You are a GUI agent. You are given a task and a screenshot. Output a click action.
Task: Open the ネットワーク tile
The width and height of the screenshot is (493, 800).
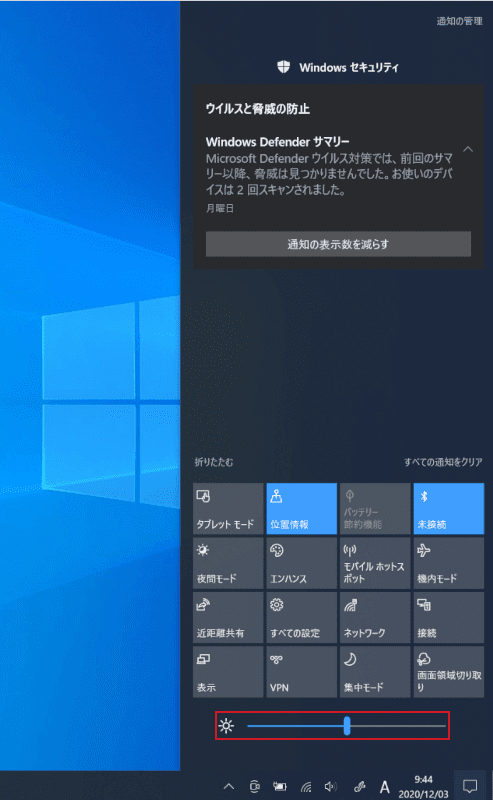pos(375,617)
